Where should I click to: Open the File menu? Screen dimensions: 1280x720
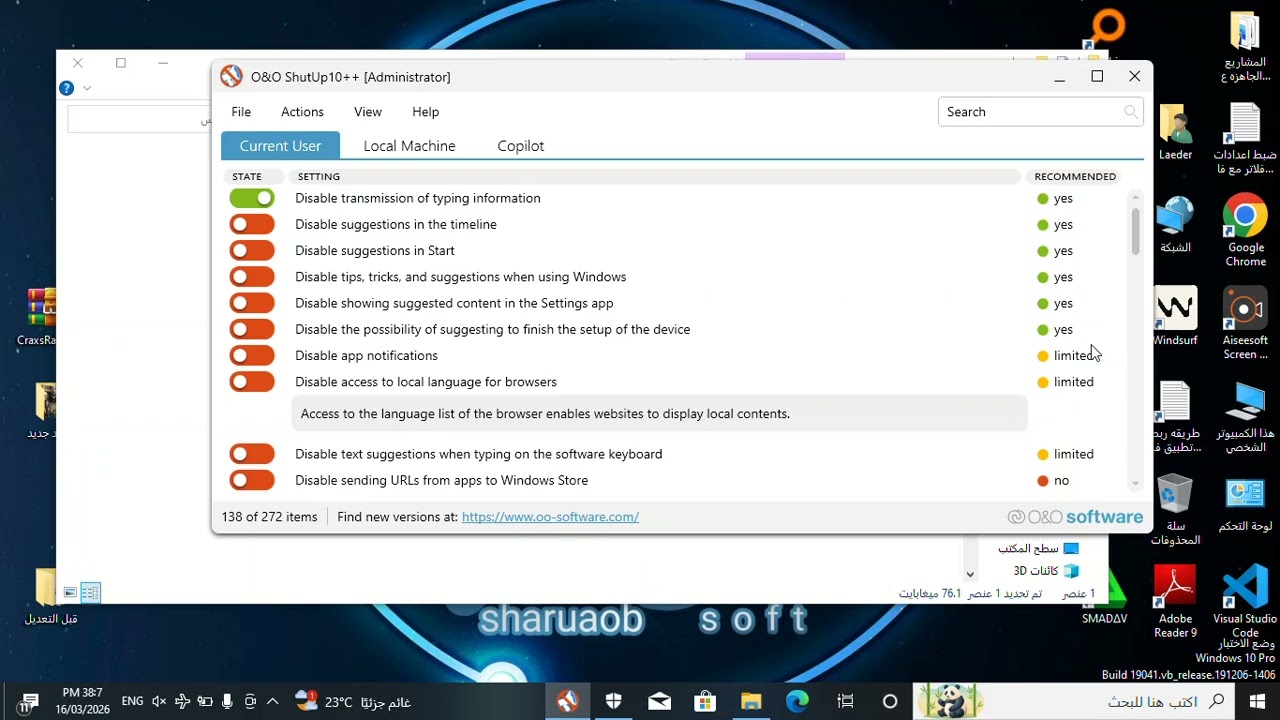pyautogui.click(x=241, y=112)
